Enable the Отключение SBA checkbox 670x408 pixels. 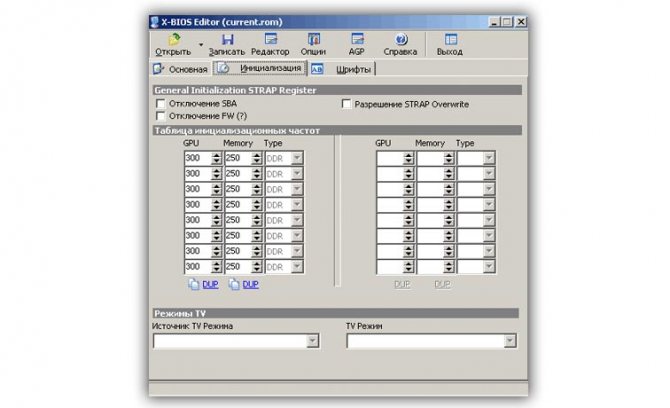pos(160,104)
